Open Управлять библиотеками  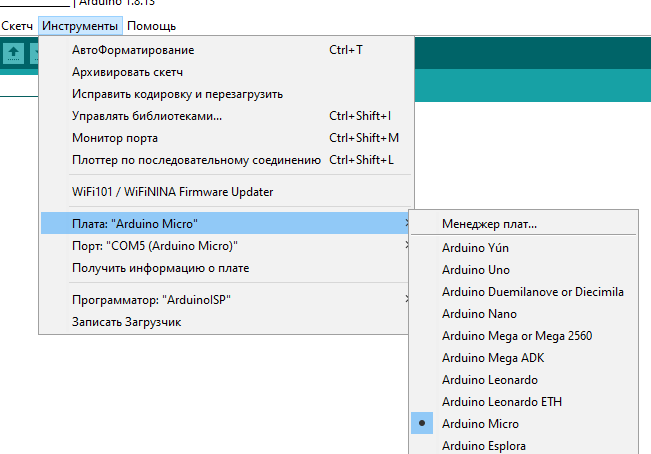pyautogui.click(x=147, y=116)
